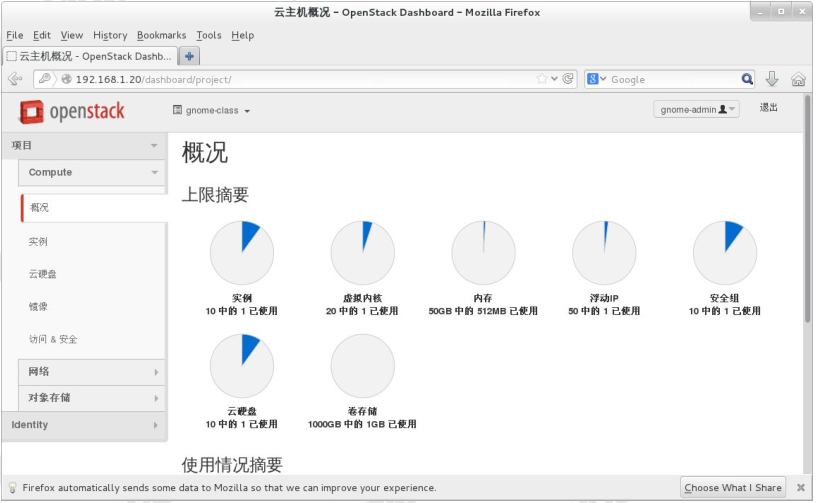Image resolution: width=816 pixels, height=503 pixels.
Task: Open 实例 in the sidebar
Action: 38,241
